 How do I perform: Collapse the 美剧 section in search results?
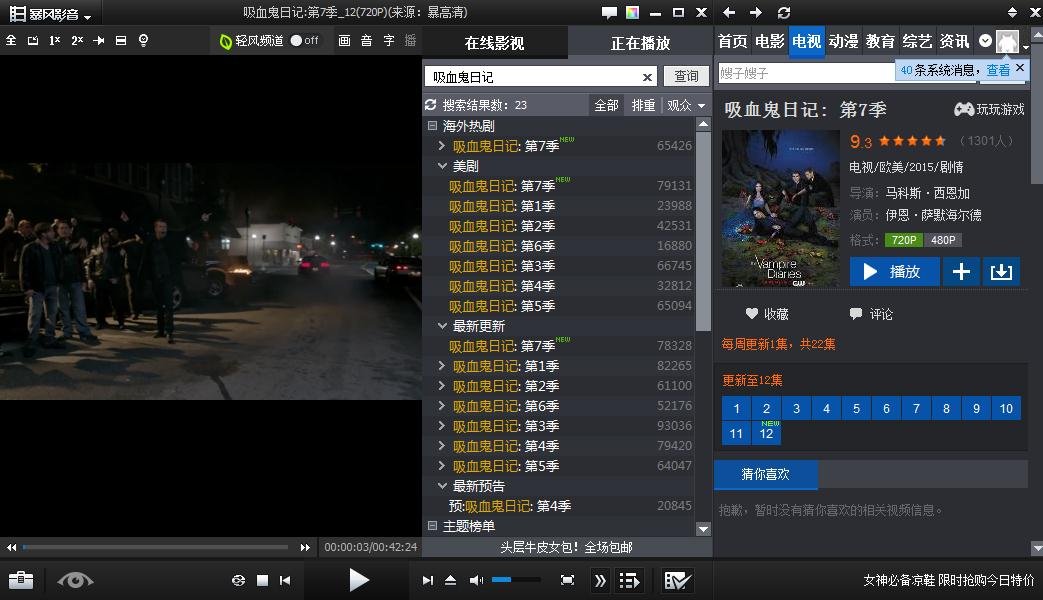click(x=442, y=166)
